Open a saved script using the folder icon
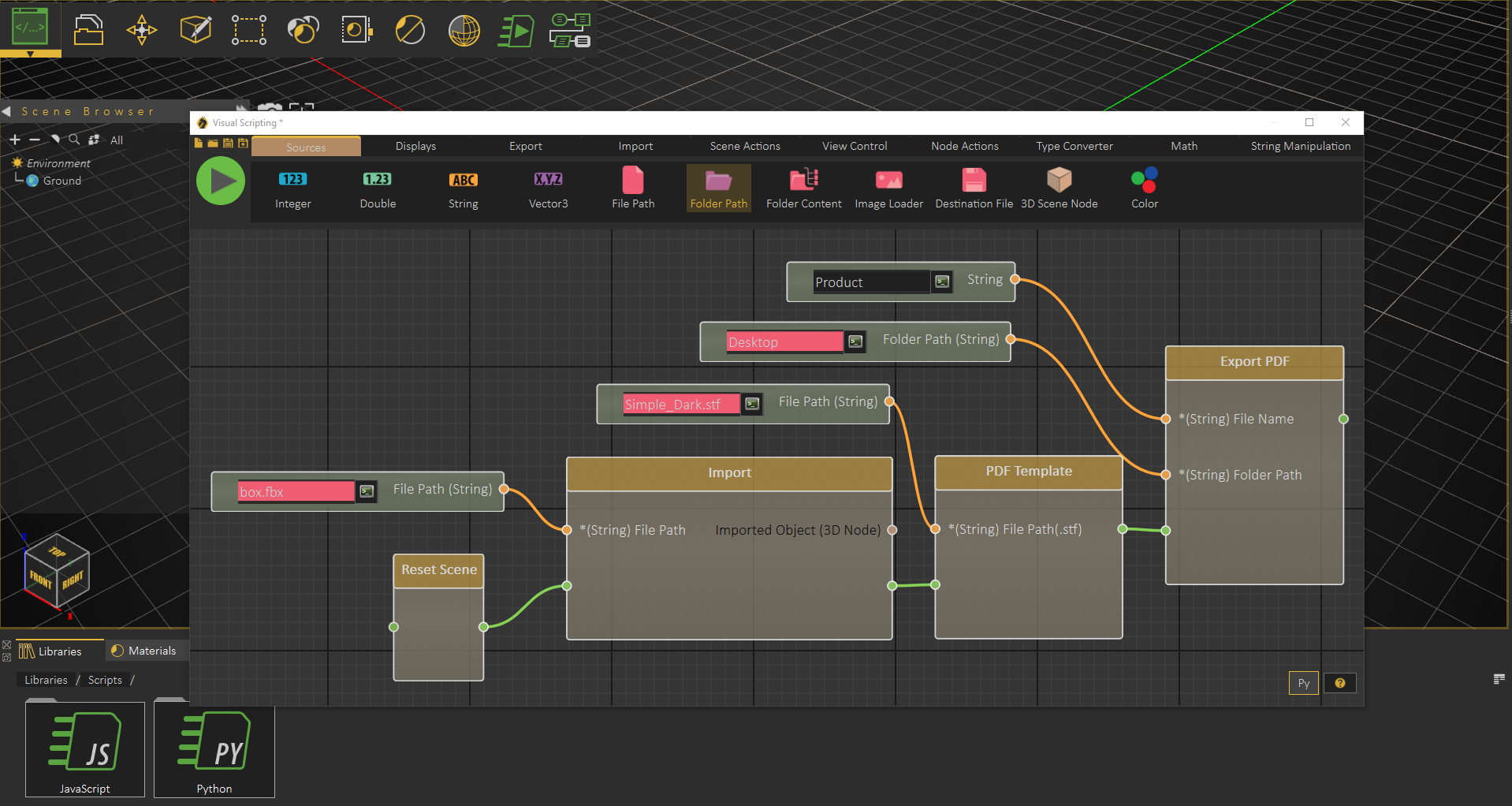The width and height of the screenshot is (1512, 806). (213, 144)
